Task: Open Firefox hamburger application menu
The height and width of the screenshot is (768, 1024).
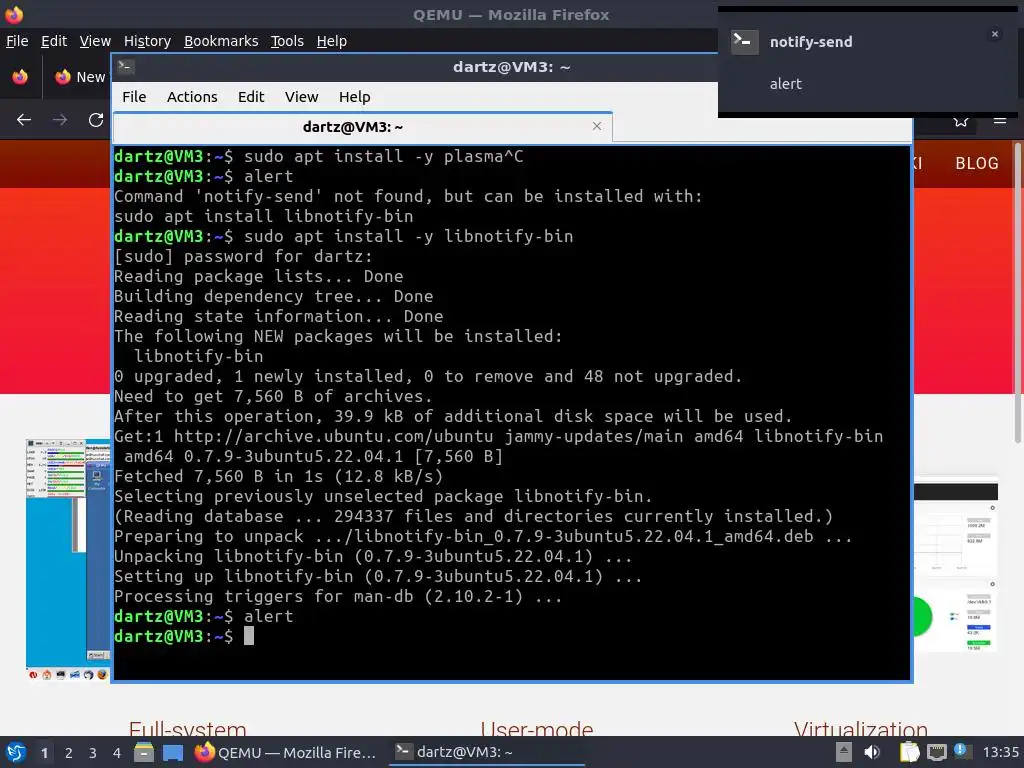Action: click(1000, 120)
